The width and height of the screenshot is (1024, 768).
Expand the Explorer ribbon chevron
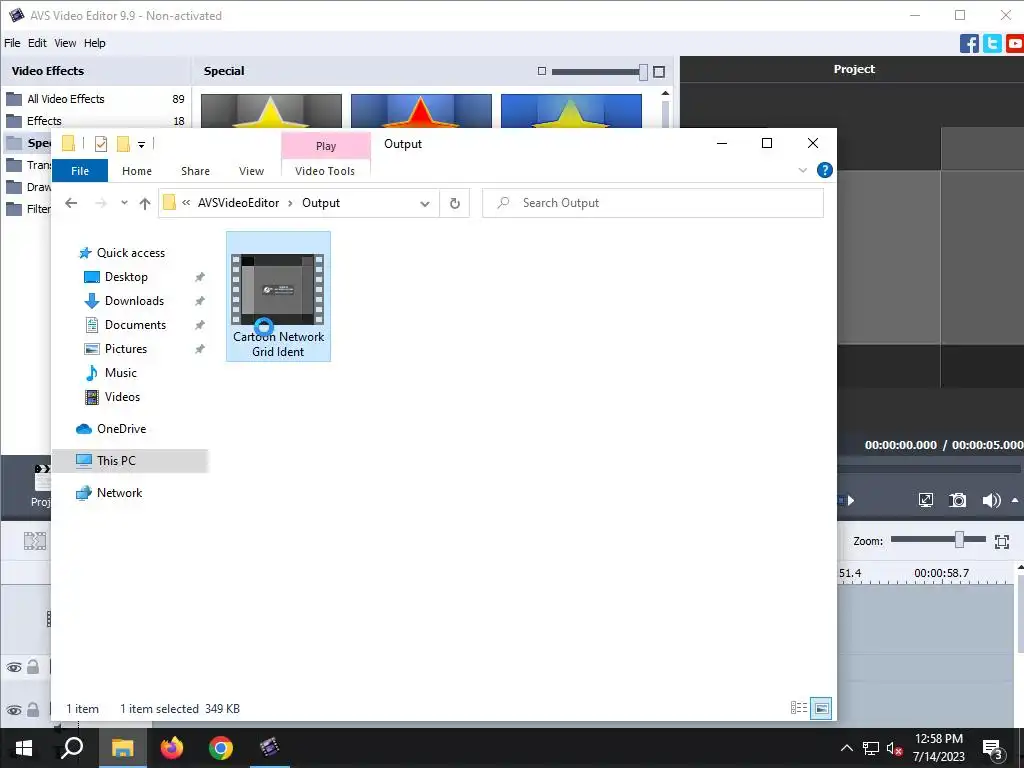tap(803, 170)
